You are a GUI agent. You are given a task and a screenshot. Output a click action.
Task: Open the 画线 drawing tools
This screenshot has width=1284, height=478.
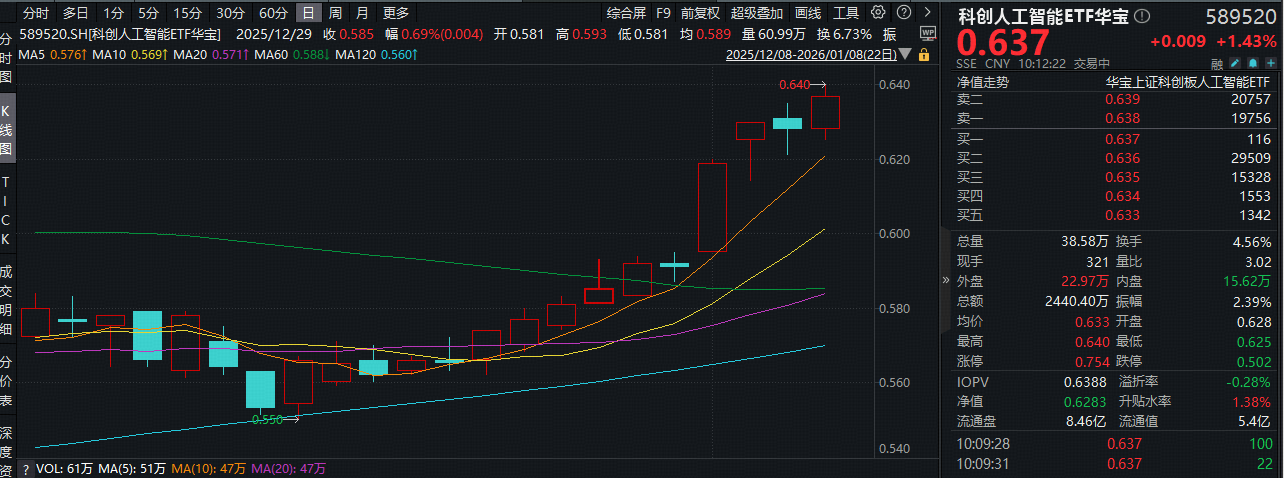click(x=808, y=13)
